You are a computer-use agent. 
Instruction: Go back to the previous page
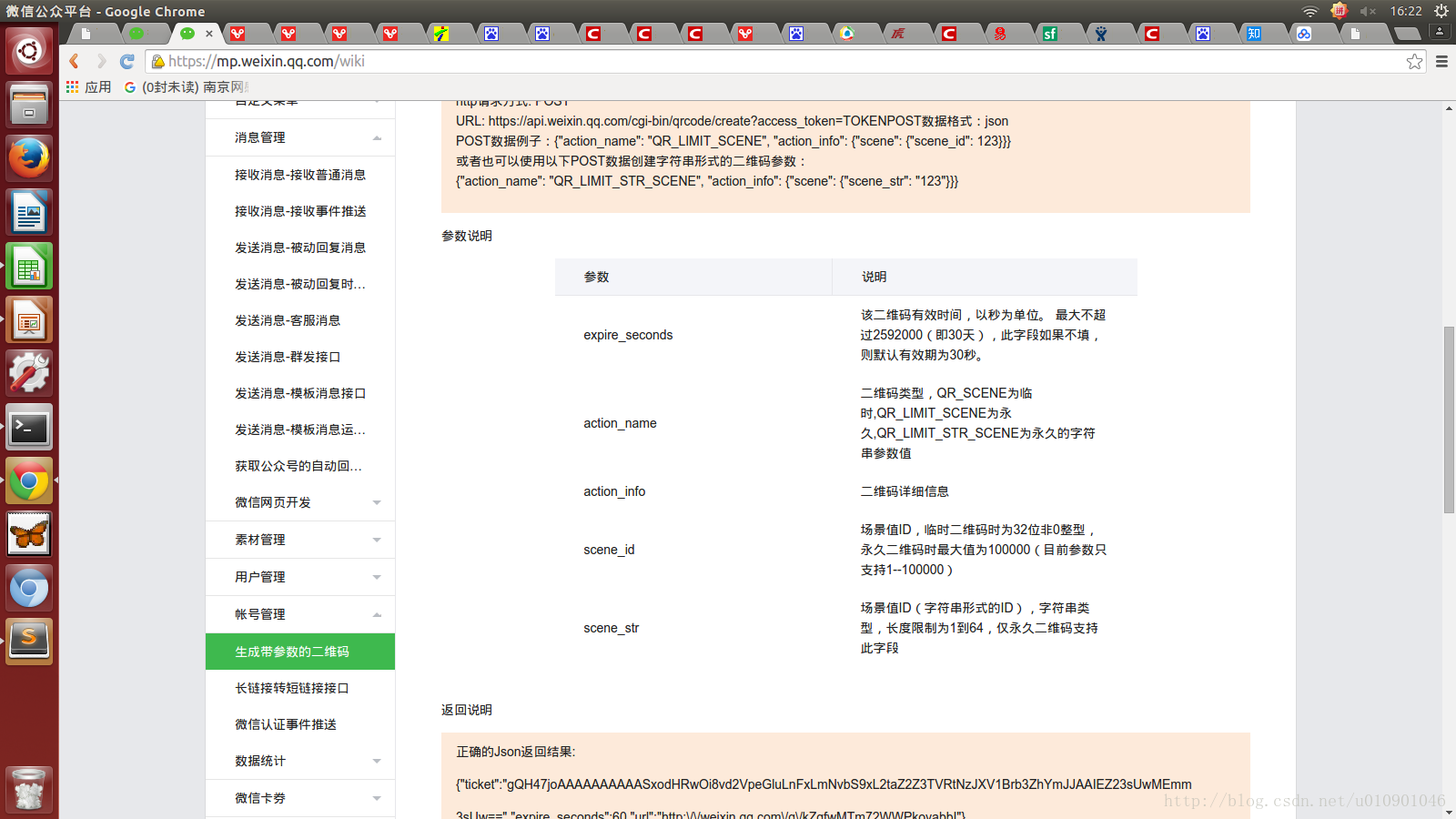[75, 61]
